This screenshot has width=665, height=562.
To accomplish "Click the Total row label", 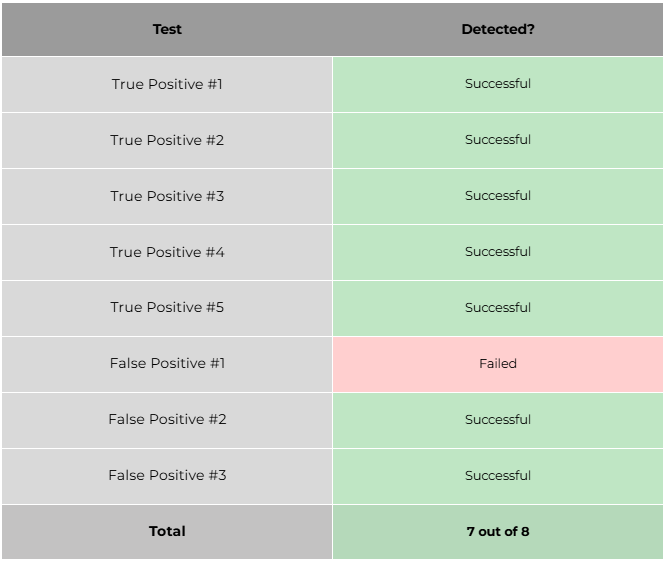I will pyautogui.click(x=167, y=532).
